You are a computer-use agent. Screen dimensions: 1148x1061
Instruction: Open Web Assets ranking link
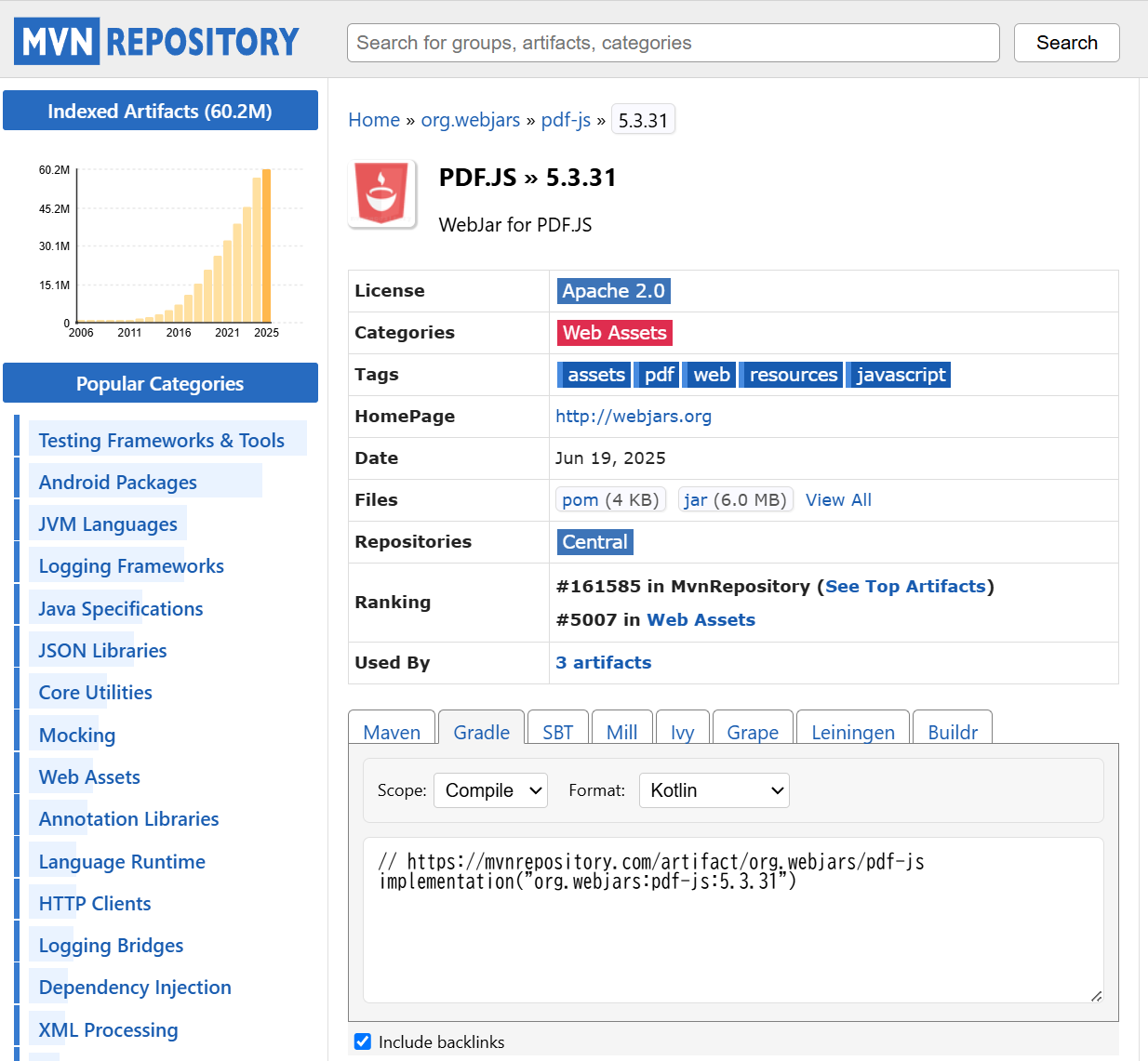(701, 620)
